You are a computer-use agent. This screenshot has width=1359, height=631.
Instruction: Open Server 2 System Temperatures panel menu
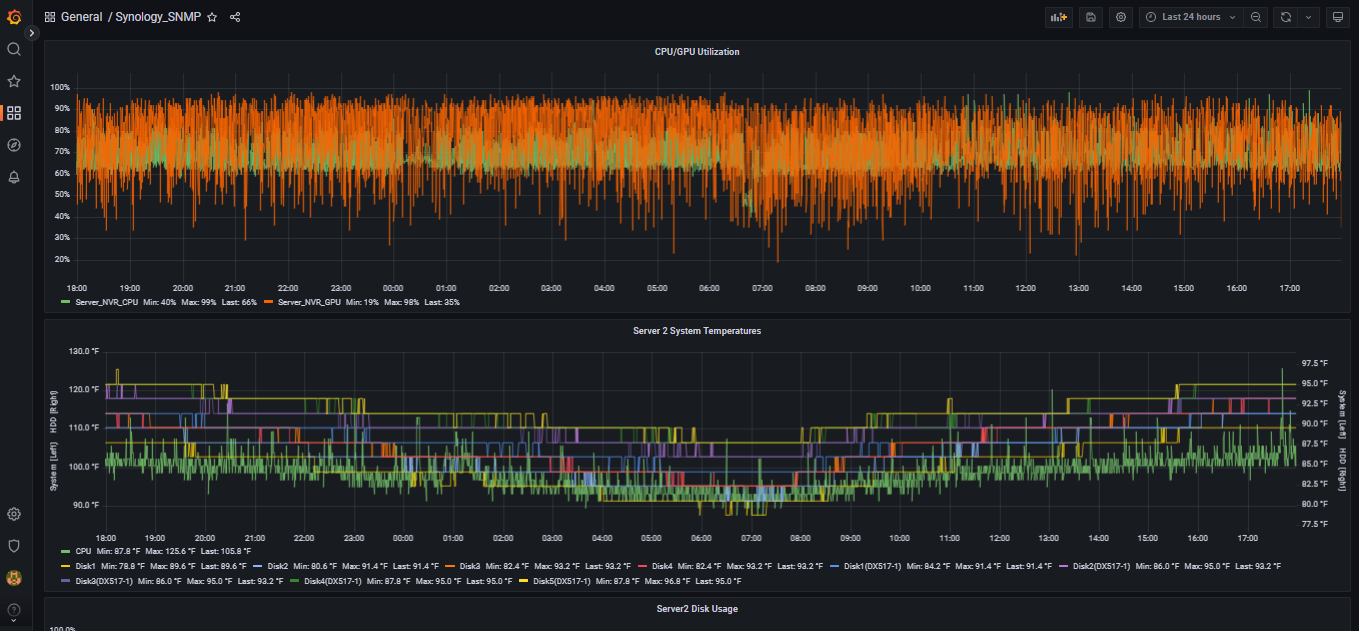tap(697, 330)
